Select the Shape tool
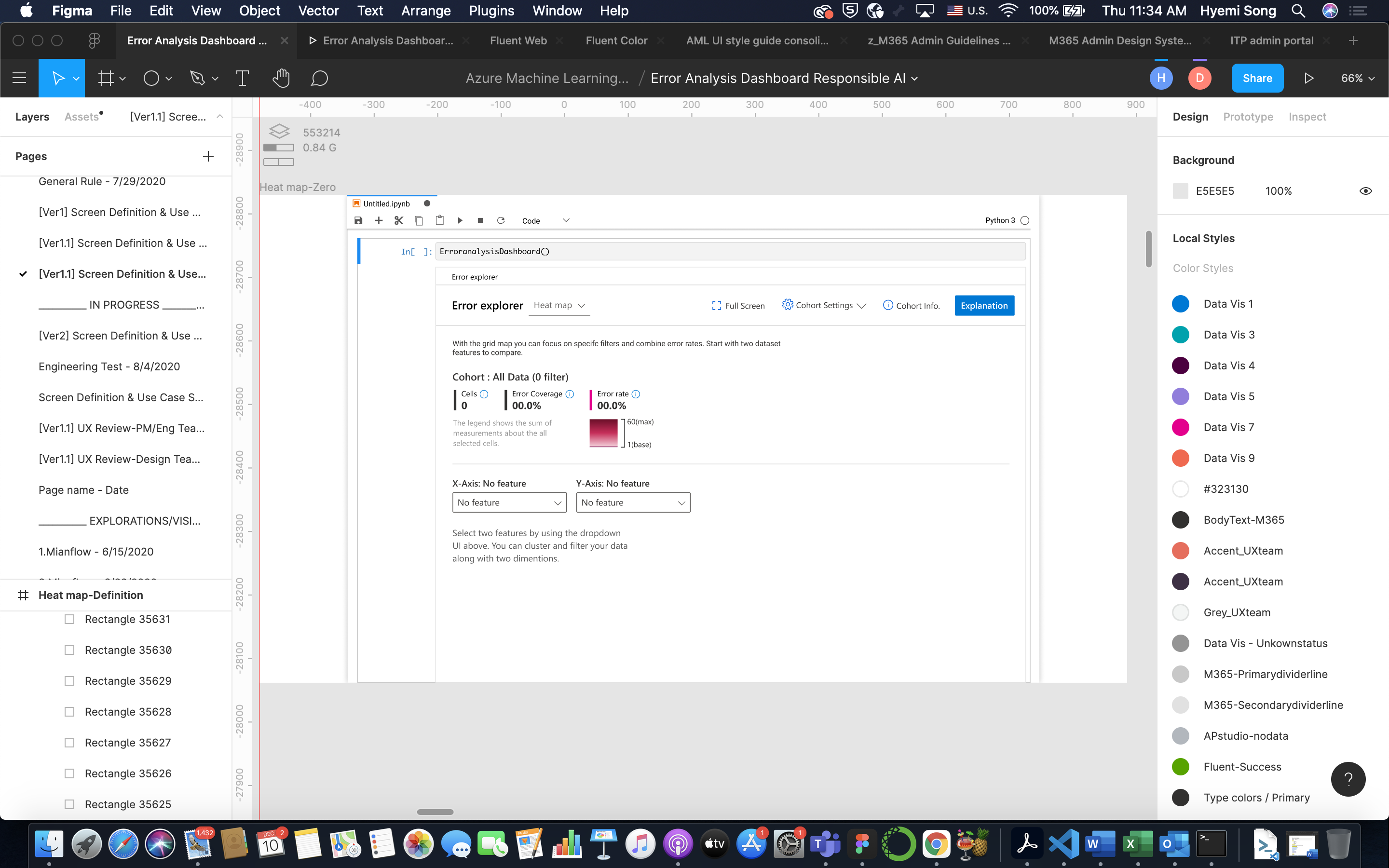Screen dimensions: 1389x868 coord(151,78)
